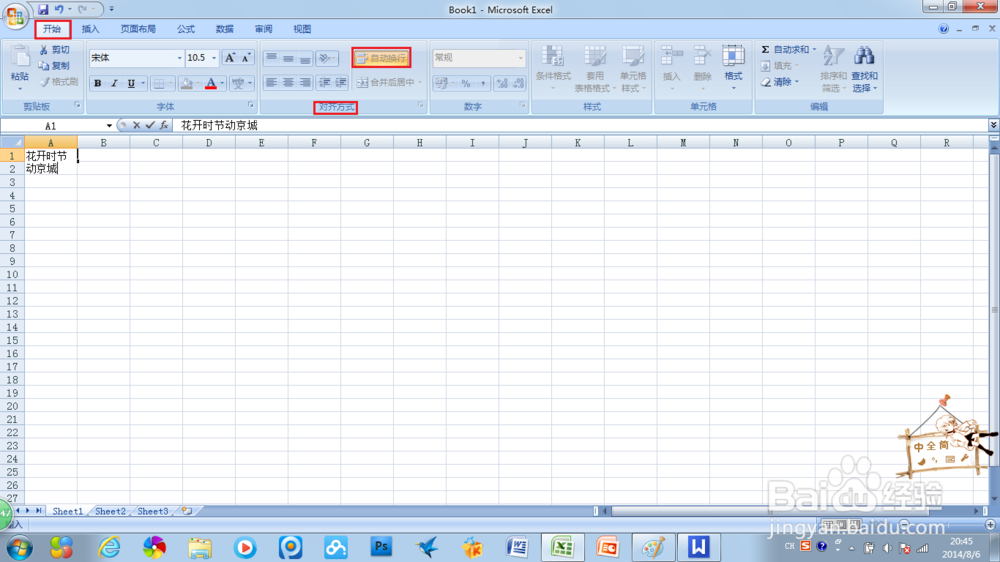Decrease cell indent
Screen dimensions: 1000x562
(325, 82)
